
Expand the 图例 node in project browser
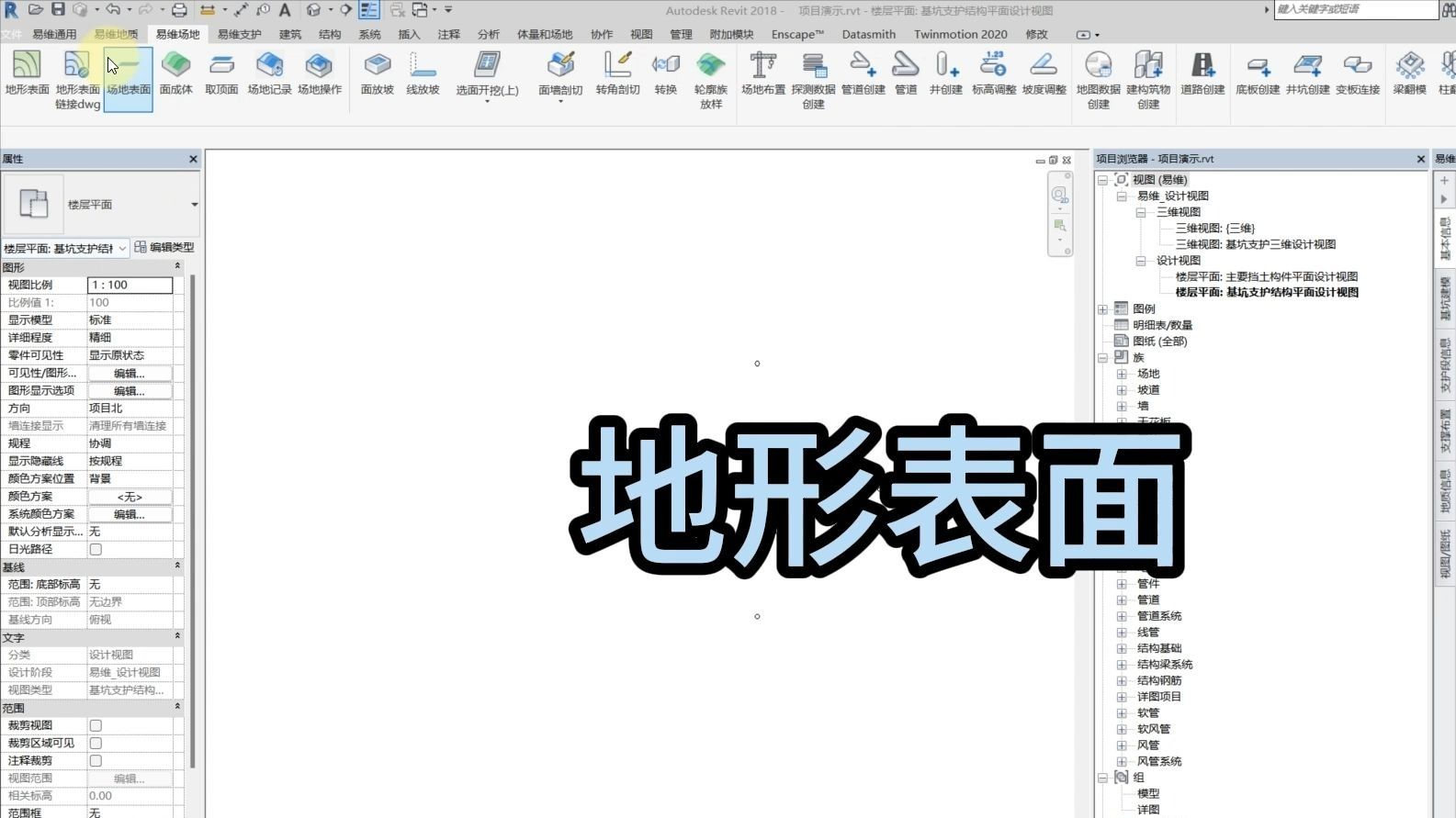[1103, 309]
